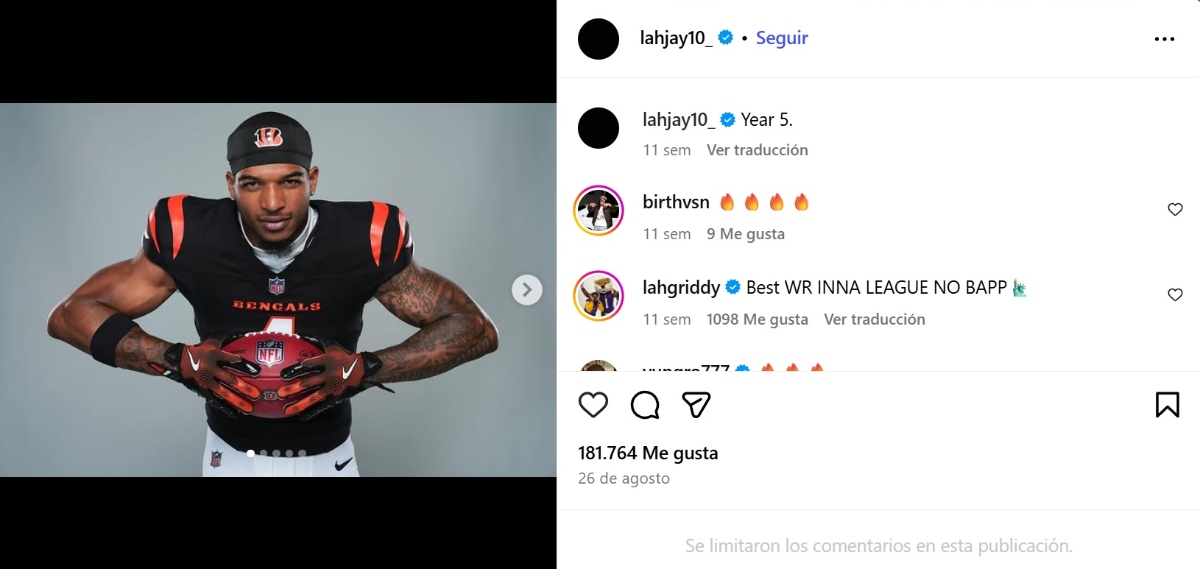Open lahjay10_ profile from header username

[676, 38]
